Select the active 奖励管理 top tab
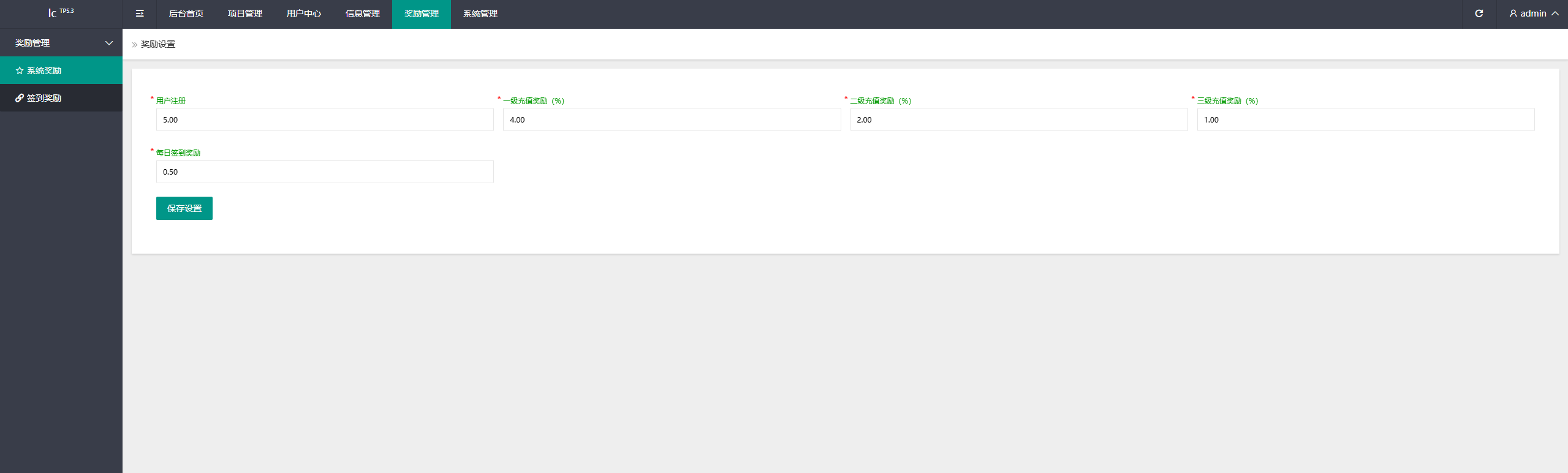 [x=422, y=13]
